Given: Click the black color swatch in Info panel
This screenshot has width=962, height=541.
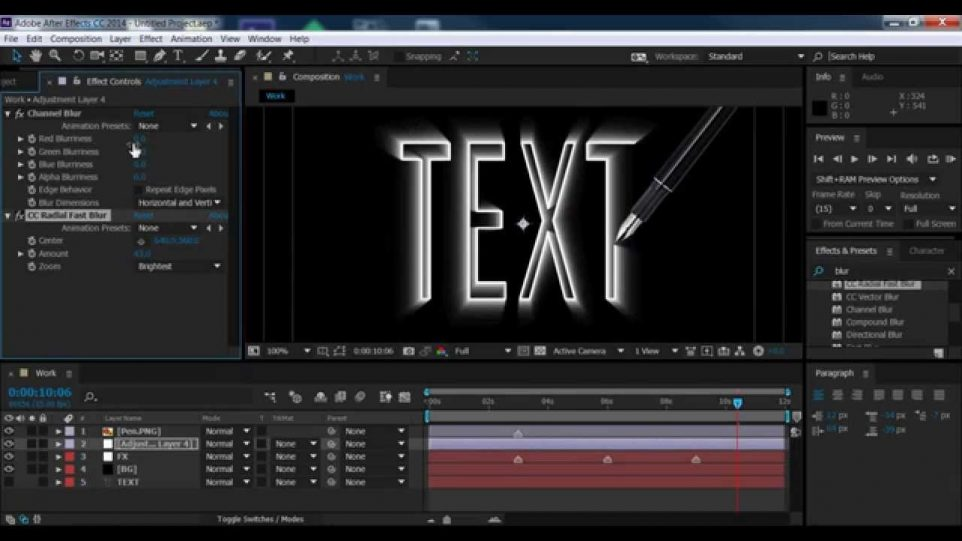Looking at the screenshot, I should [819, 108].
